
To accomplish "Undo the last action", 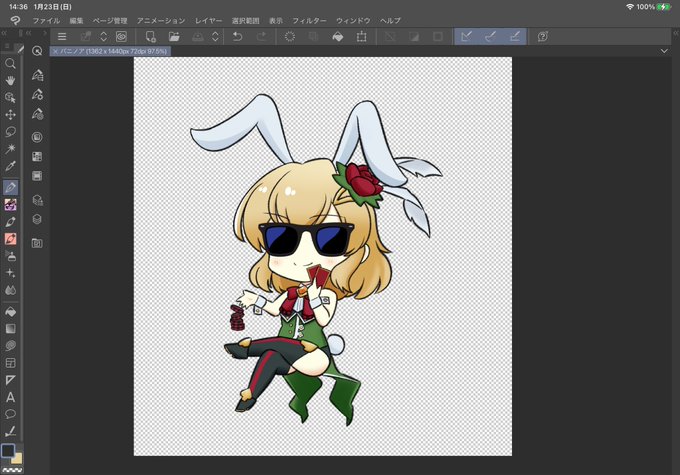I will (x=237, y=36).
